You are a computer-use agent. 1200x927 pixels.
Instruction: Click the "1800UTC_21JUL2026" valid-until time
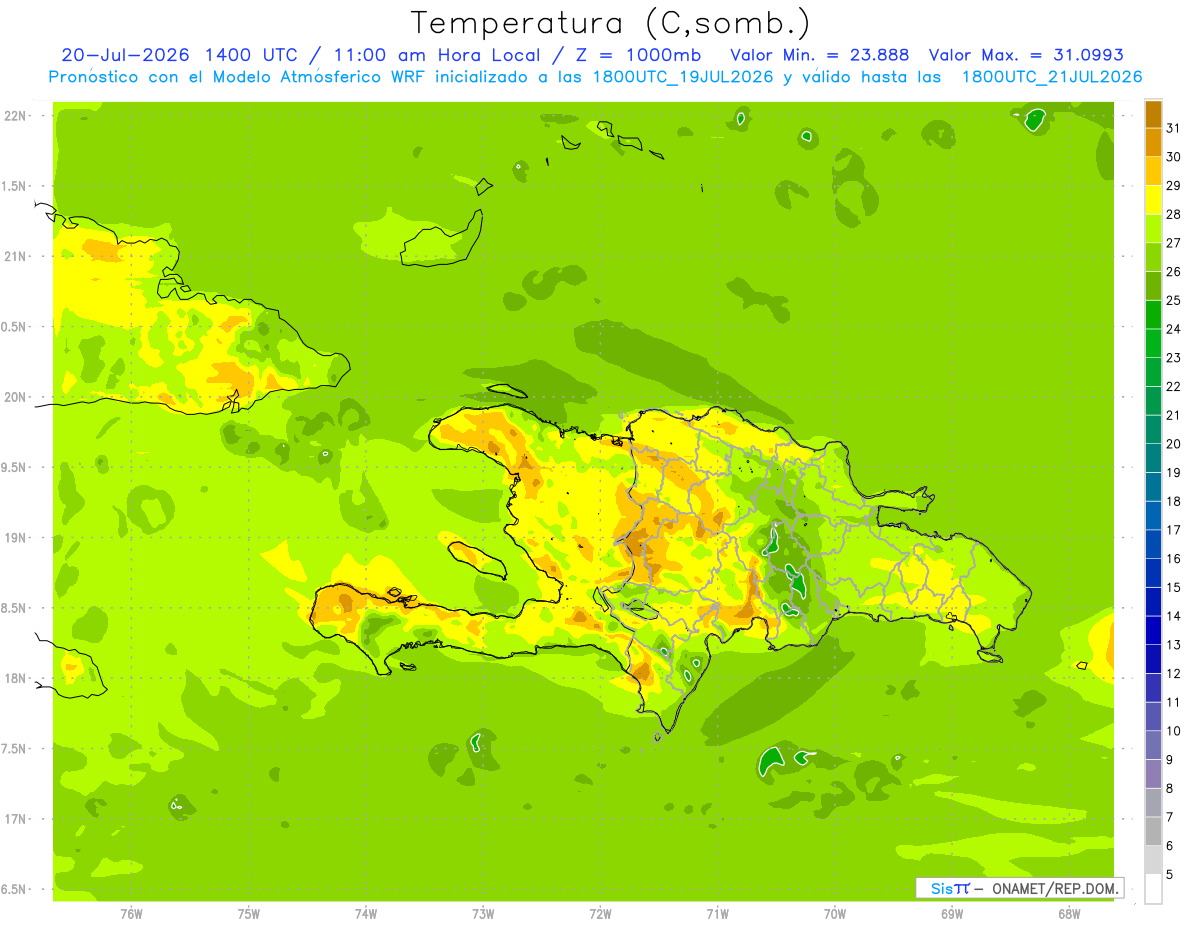1050,77
